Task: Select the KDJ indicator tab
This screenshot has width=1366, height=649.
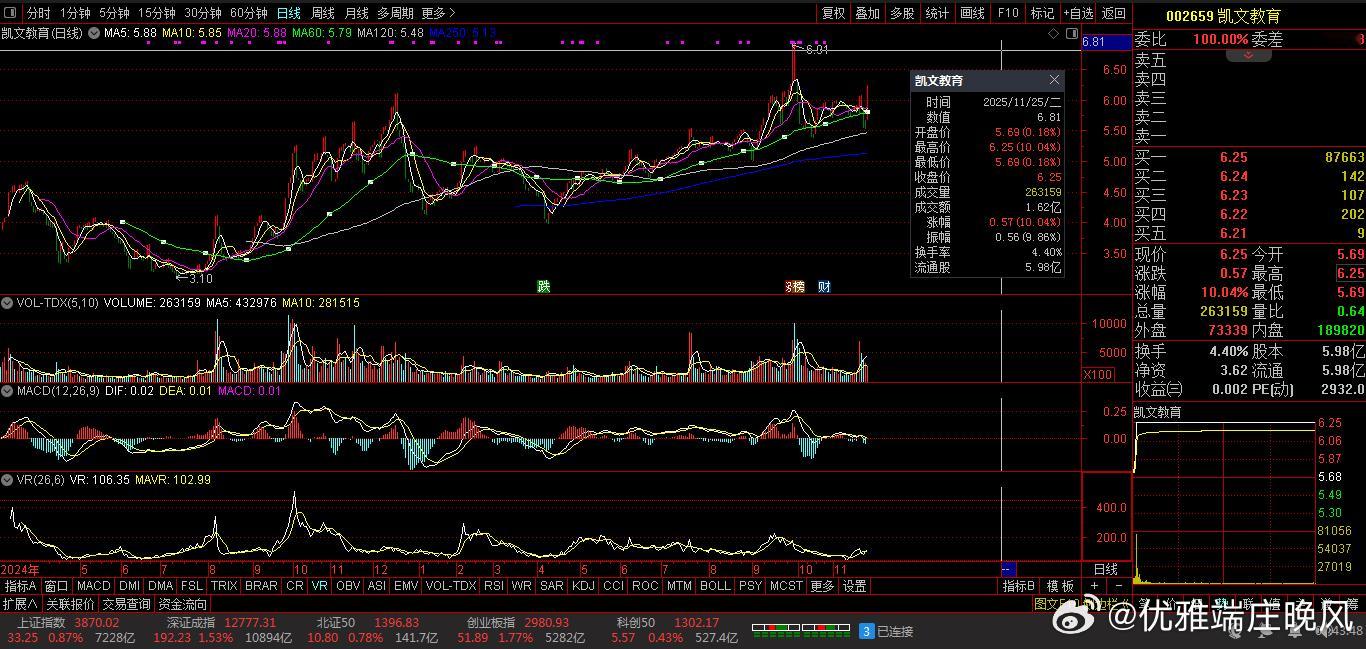Action: (x=582, y=586)
